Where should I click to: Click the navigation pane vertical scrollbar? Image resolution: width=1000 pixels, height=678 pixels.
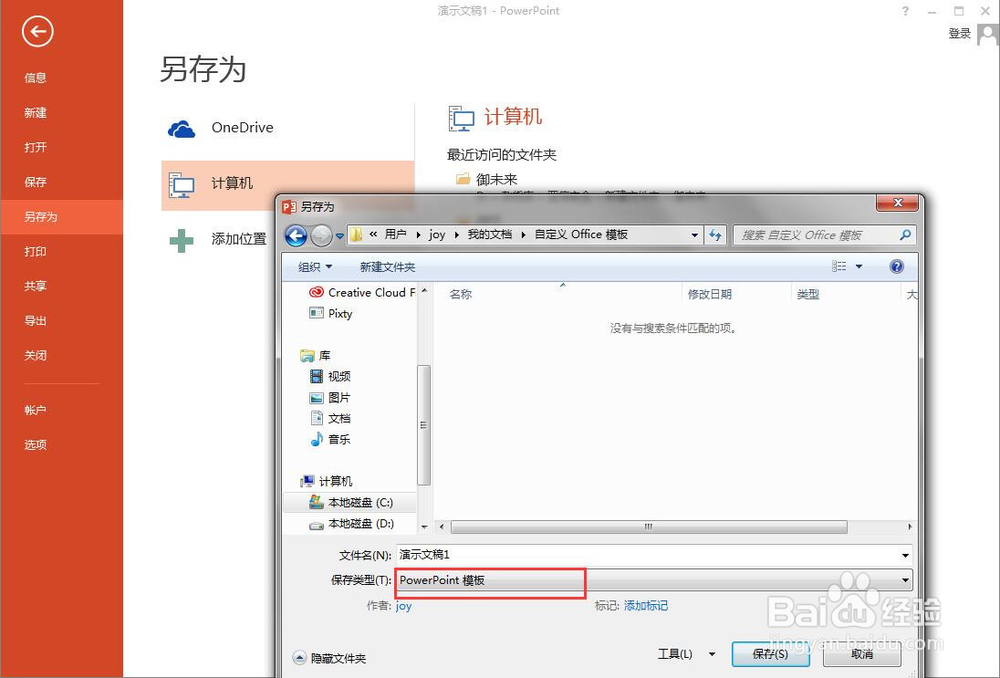[x=423, y=425]
